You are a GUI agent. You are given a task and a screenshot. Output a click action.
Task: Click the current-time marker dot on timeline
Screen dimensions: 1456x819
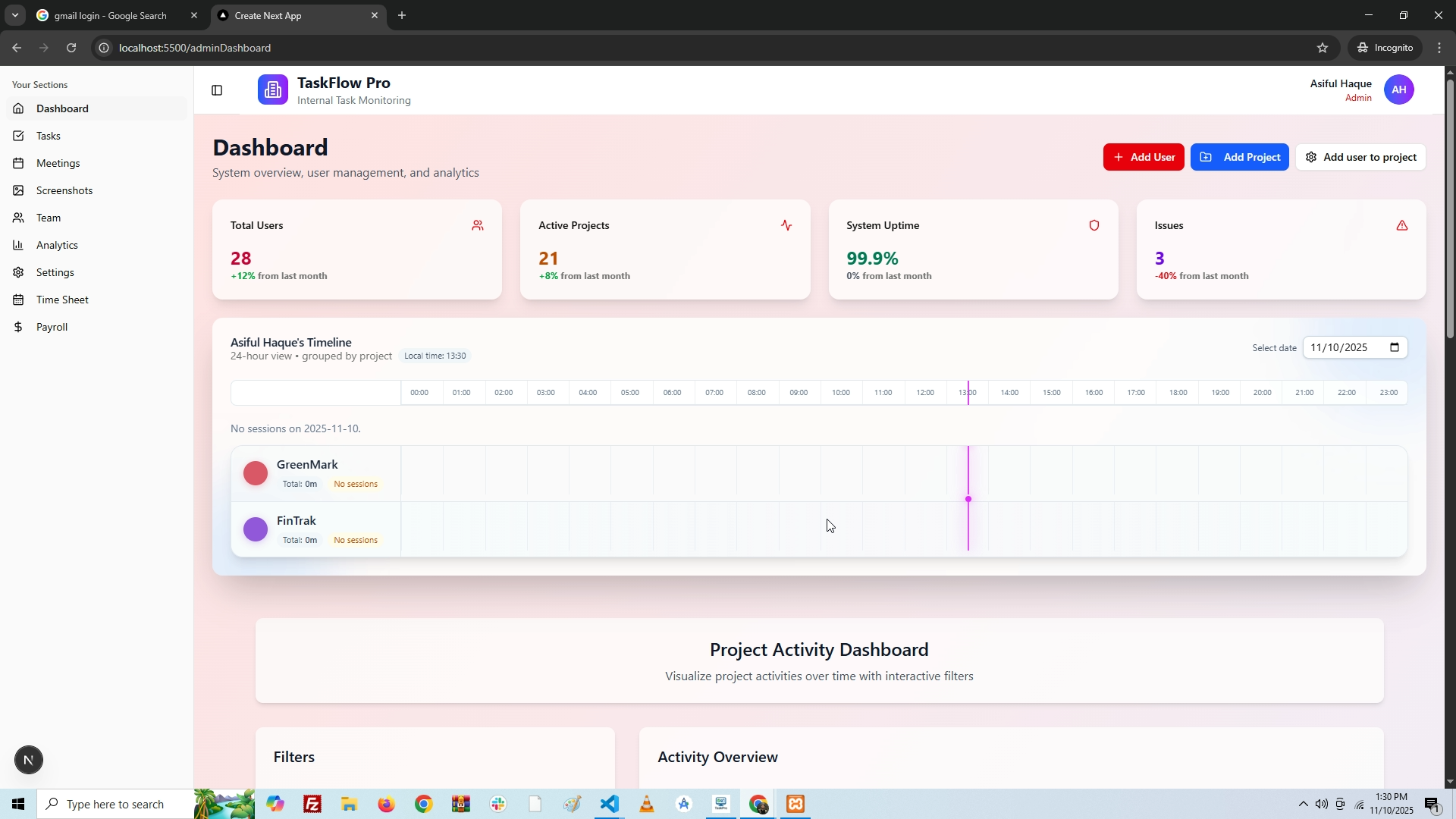[x=968, y=499]
